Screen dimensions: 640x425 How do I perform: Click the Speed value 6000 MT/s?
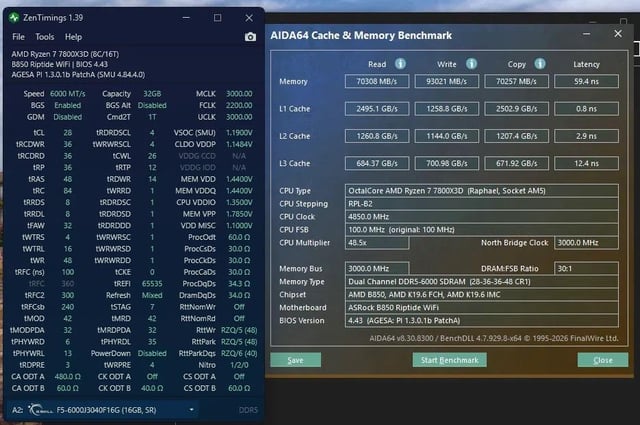pyautogui.click(x=67, y=93)
